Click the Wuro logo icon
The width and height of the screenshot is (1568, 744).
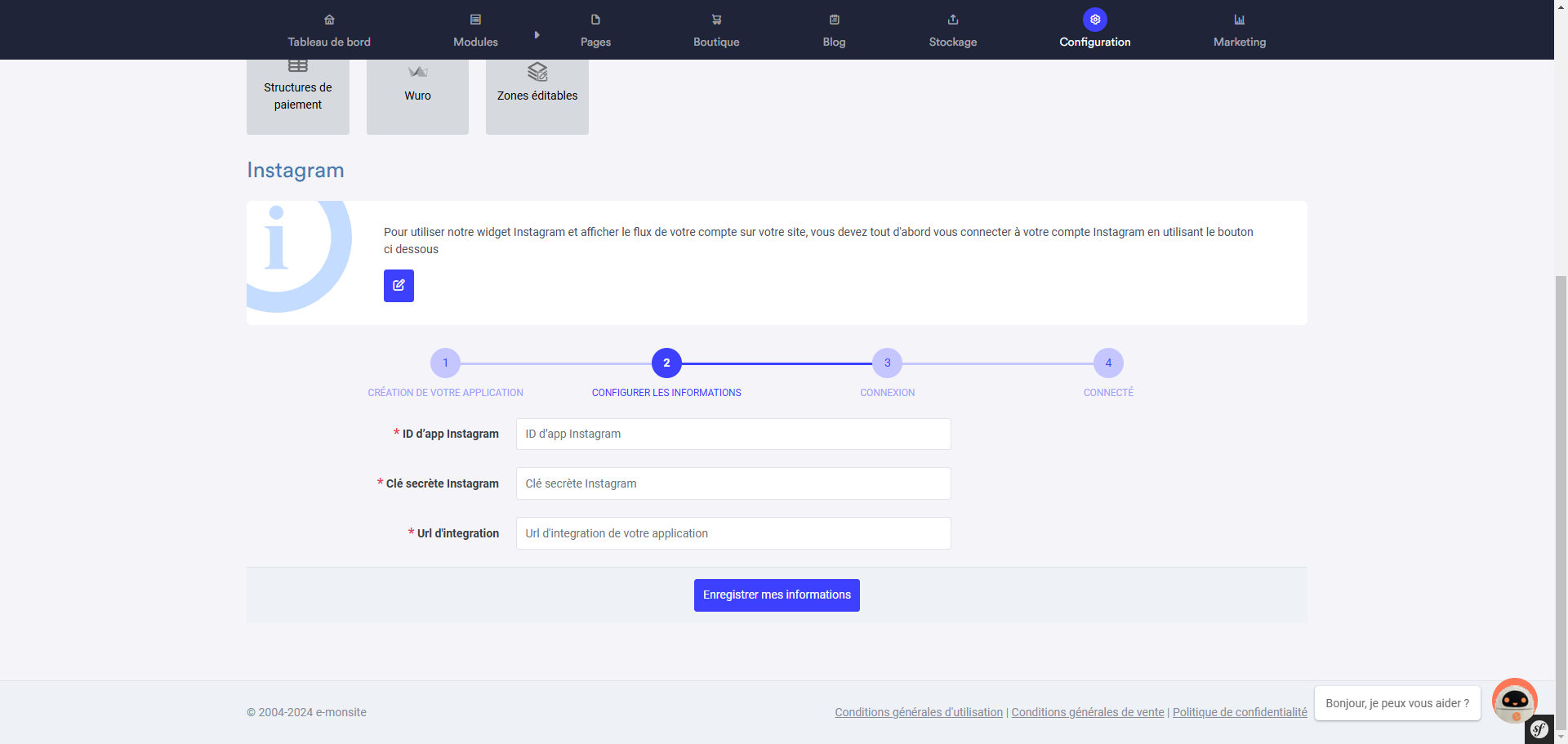[x=417, y=72]
